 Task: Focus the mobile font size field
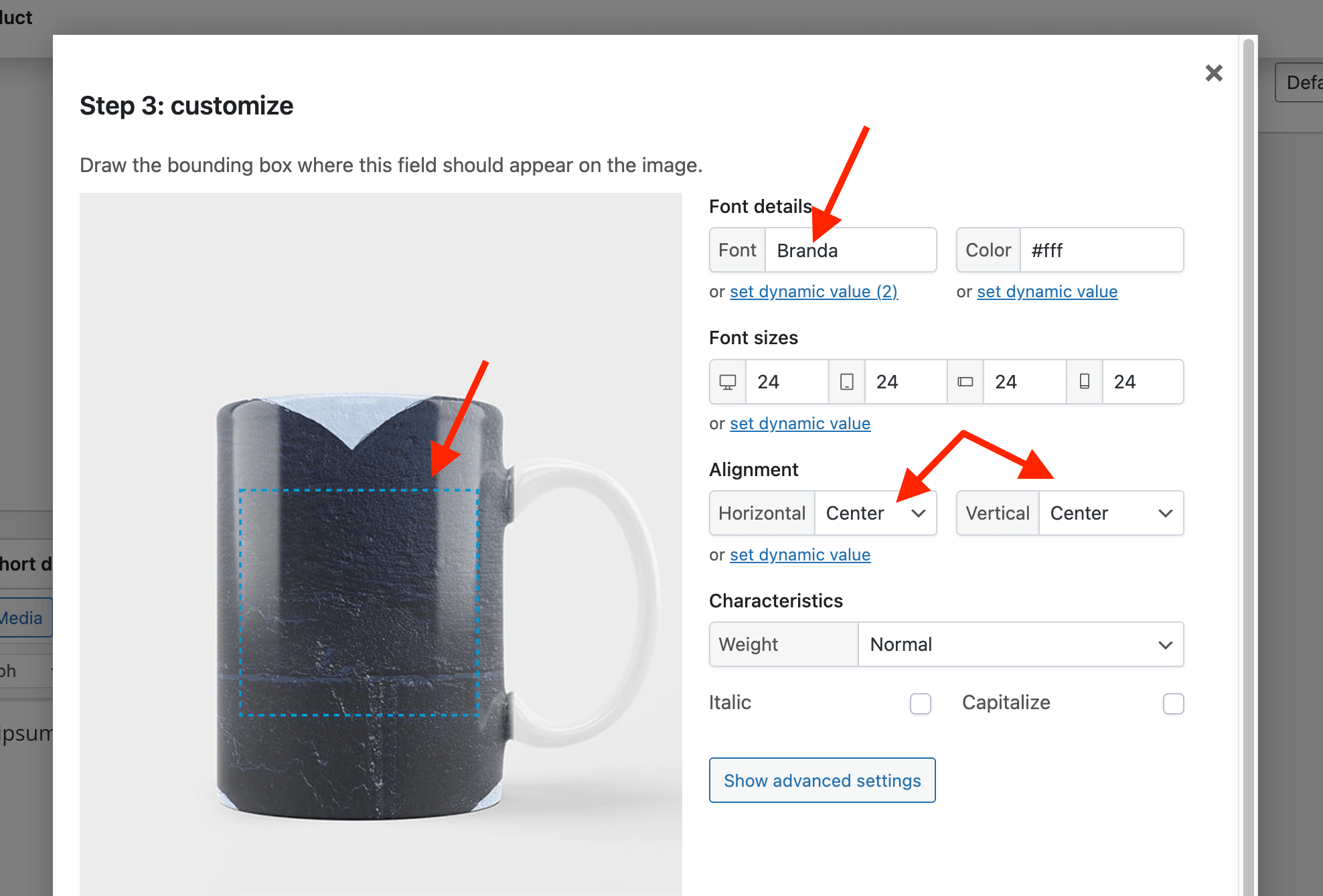(x=1143, y=382)
